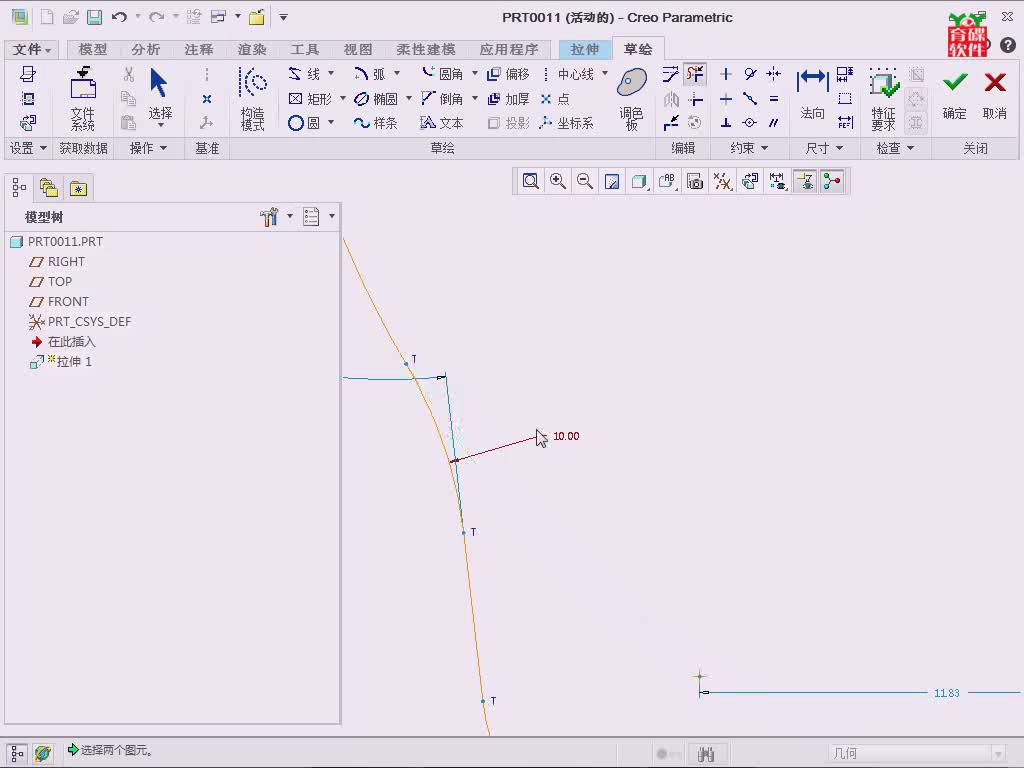
Task: Switch to the 柔性建模 ribbon tab
Action: pyautogui.click(x=425, y=49)
